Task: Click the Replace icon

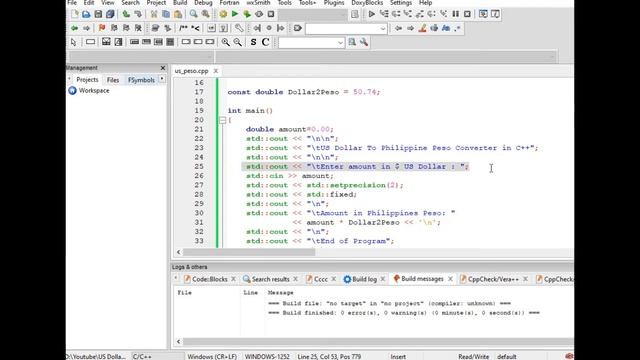Action: [205, 14]
